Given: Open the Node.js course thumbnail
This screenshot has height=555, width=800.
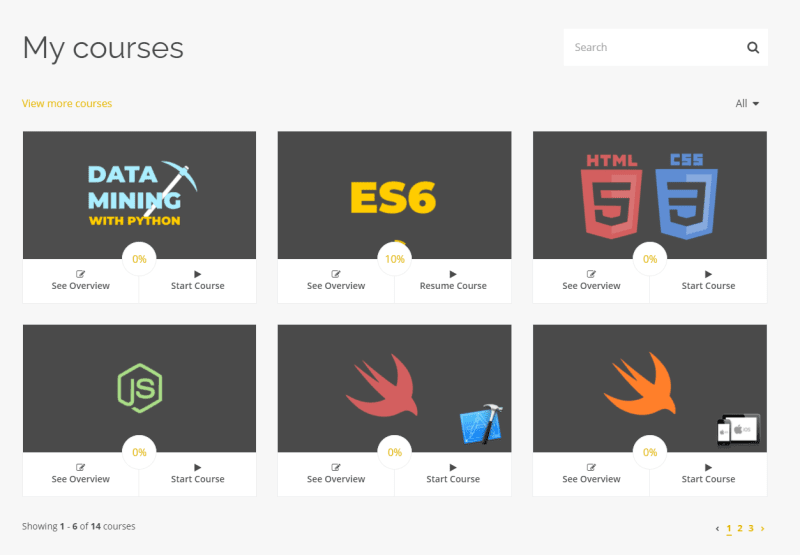Looking at the screenshot, I should (x=139, y=388).
